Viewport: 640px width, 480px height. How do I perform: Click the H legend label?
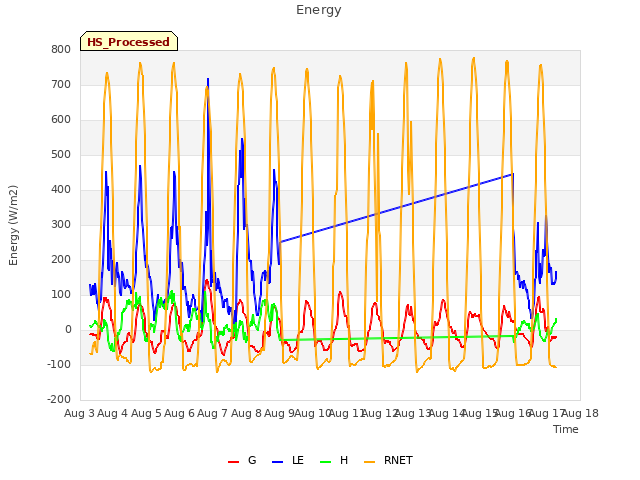(x=344, y=460)
